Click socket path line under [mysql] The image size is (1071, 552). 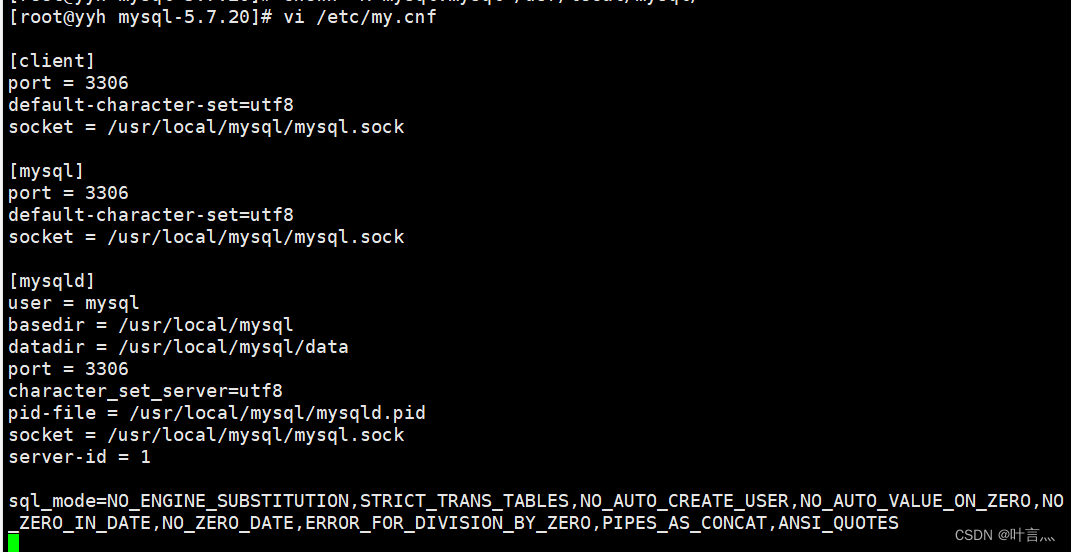coord(206,237)
